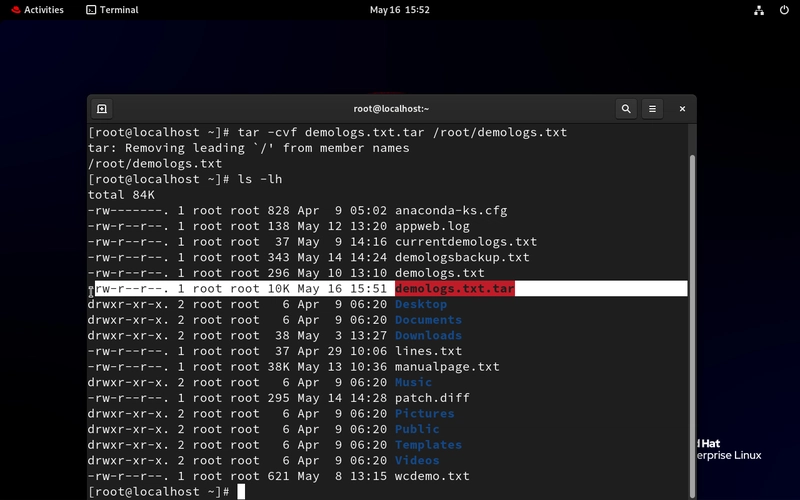Click the Downloads directory name
This screenshot has height=500, width=800.
429,335
